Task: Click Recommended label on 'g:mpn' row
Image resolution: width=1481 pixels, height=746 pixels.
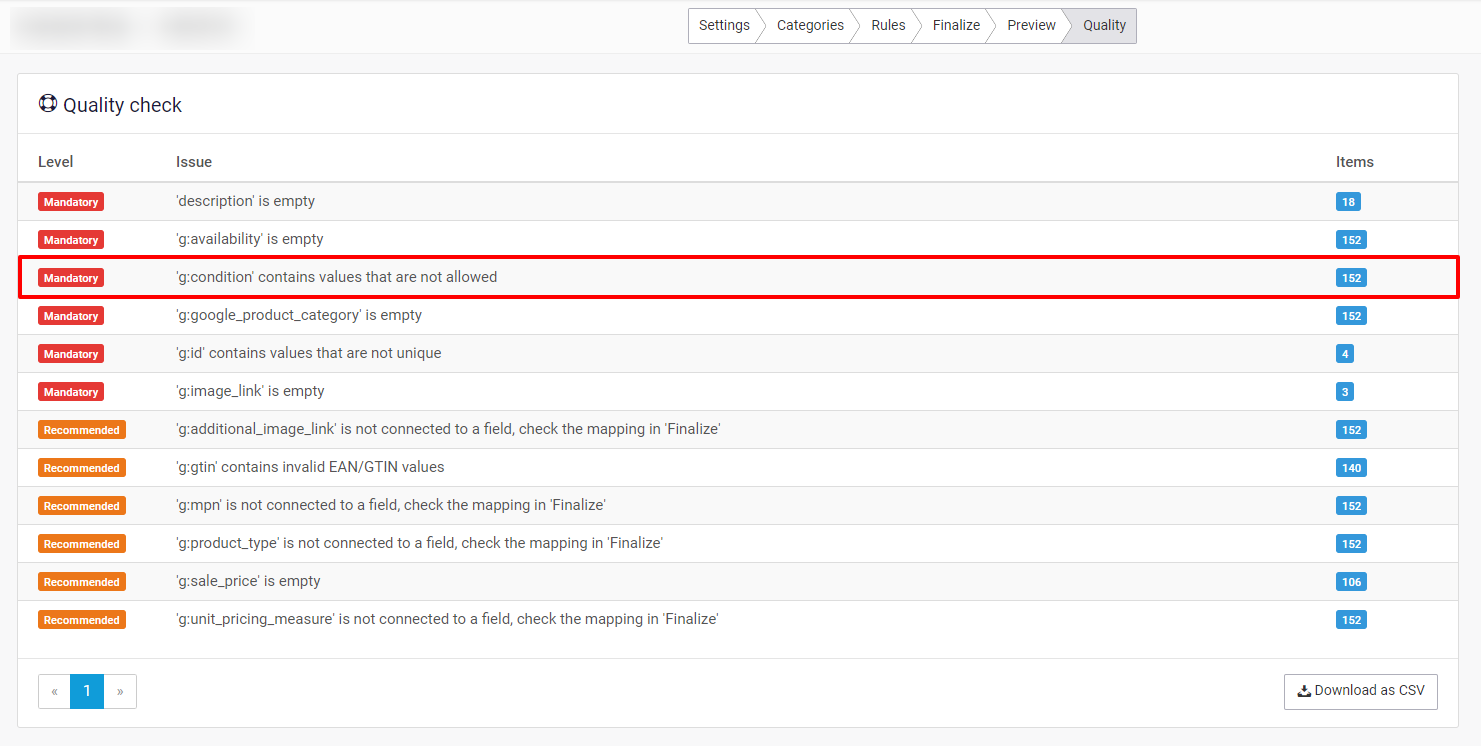Action: coord(82,506)
